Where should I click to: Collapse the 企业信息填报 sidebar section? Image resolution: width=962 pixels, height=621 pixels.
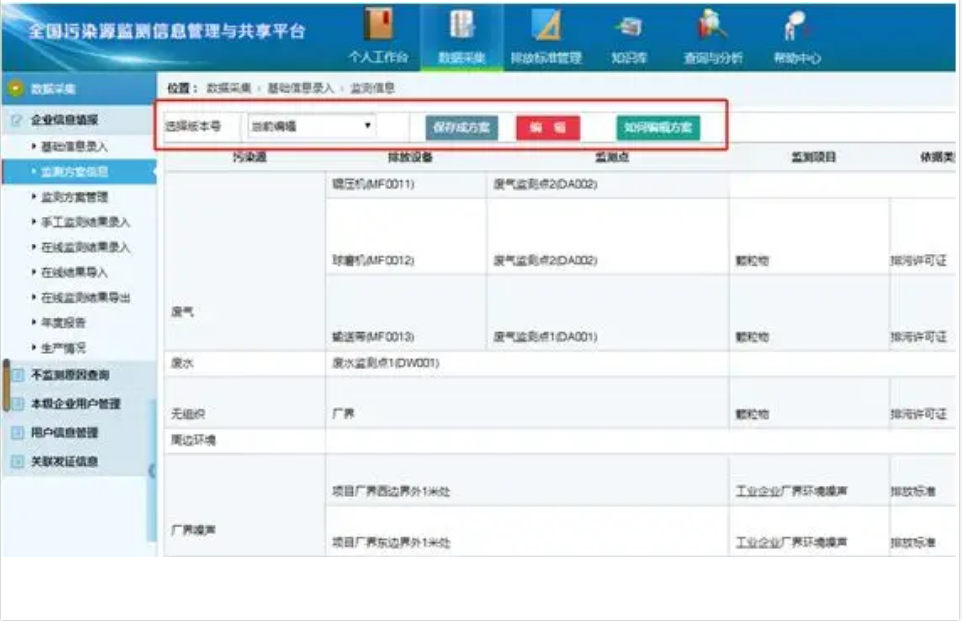[64, 120]
